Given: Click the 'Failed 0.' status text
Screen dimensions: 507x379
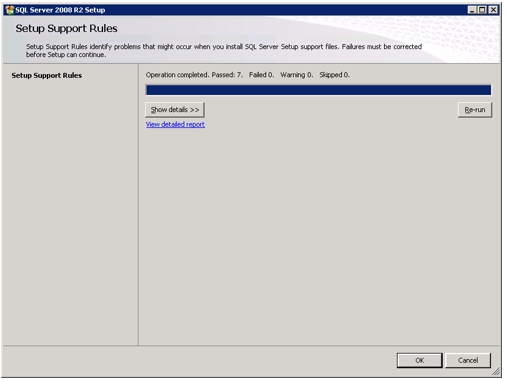Looking at the screenshot, I should (x=261, y=75).
